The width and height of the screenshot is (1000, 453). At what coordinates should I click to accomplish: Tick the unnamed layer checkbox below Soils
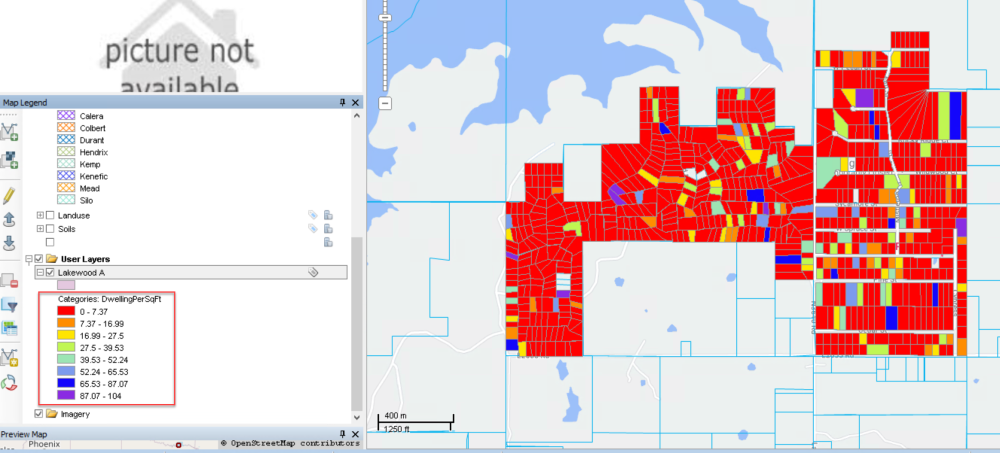[x=50, y=242]
